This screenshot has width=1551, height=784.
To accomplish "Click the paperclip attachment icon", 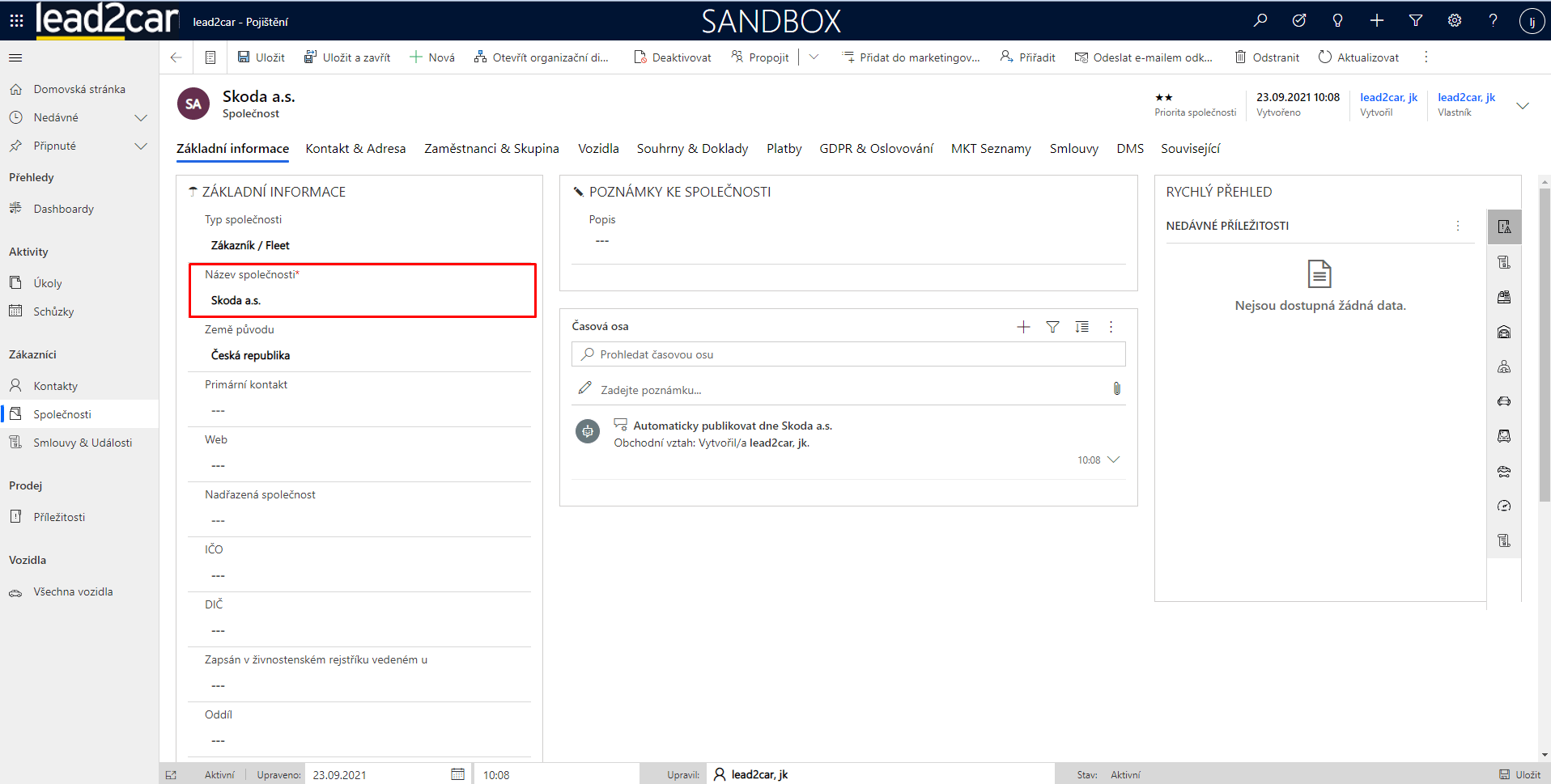I will tap(1116, 389).
